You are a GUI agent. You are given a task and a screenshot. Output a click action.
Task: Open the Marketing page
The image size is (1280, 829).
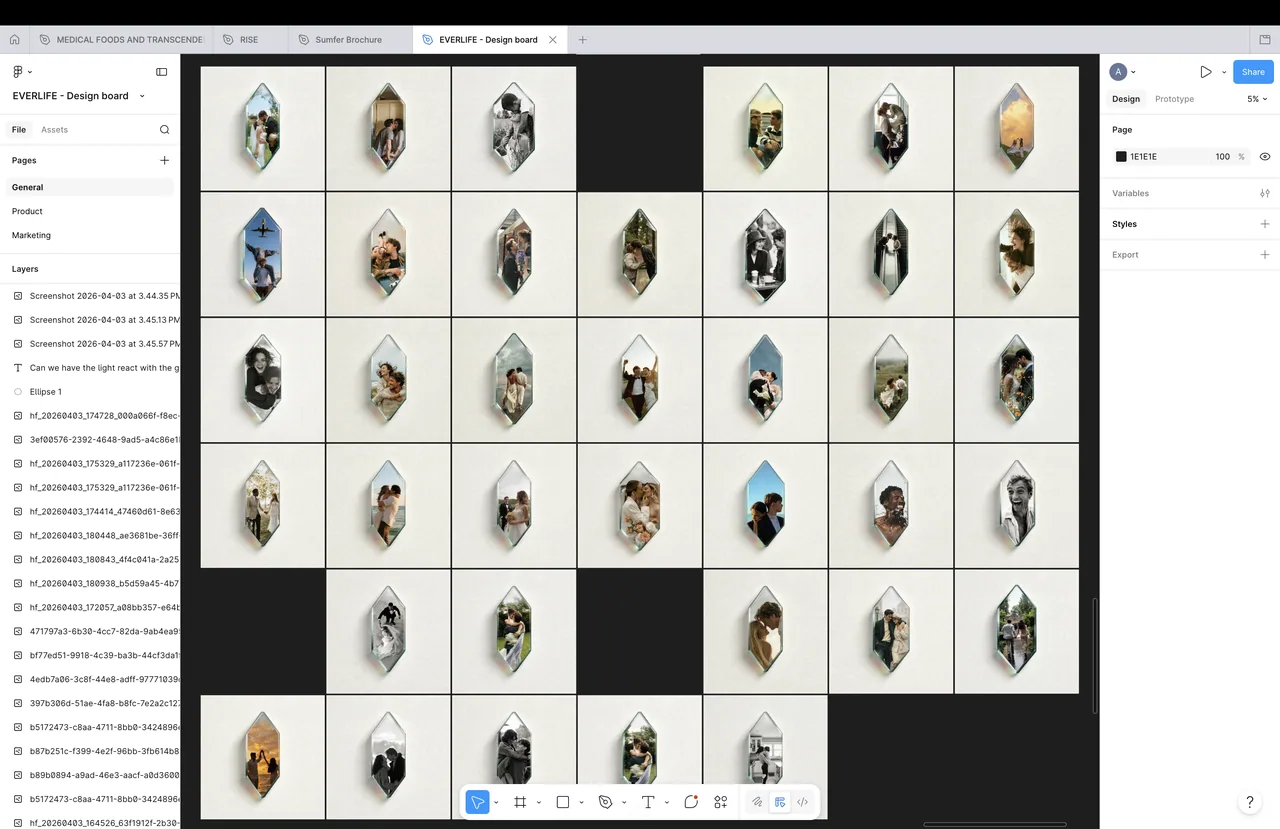click(x=31, y=235)
